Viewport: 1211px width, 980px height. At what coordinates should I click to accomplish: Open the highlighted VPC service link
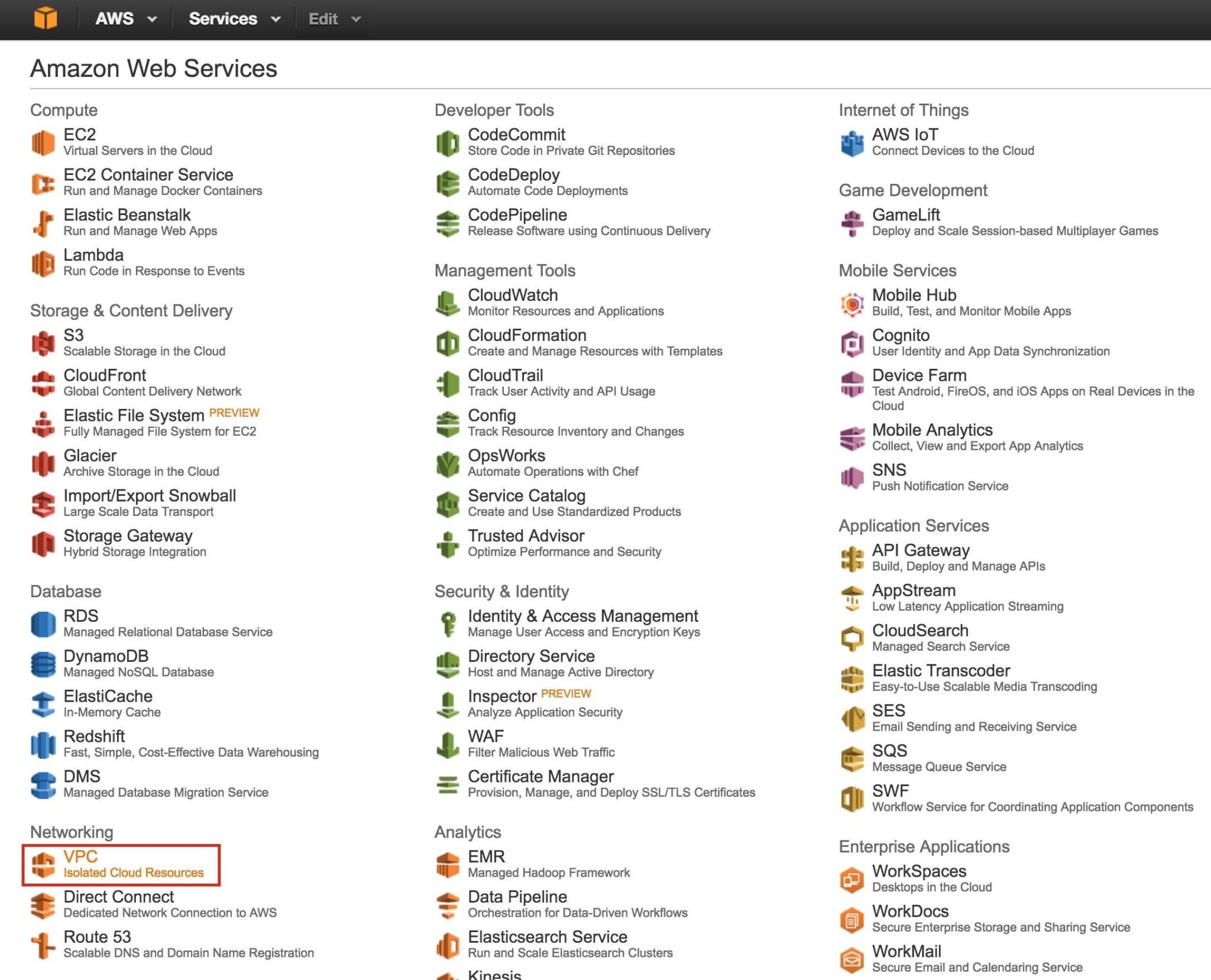[x=80, y=856]
